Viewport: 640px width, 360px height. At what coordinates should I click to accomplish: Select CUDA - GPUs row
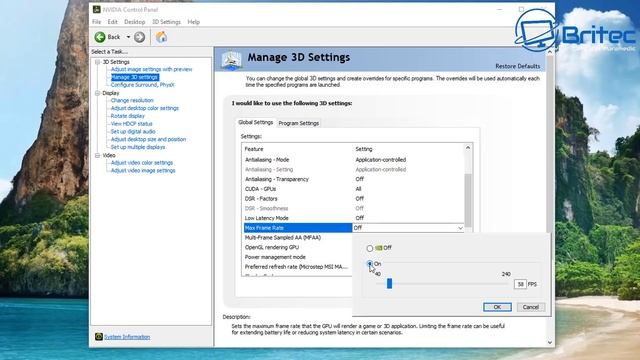click(x=353, y=189)
